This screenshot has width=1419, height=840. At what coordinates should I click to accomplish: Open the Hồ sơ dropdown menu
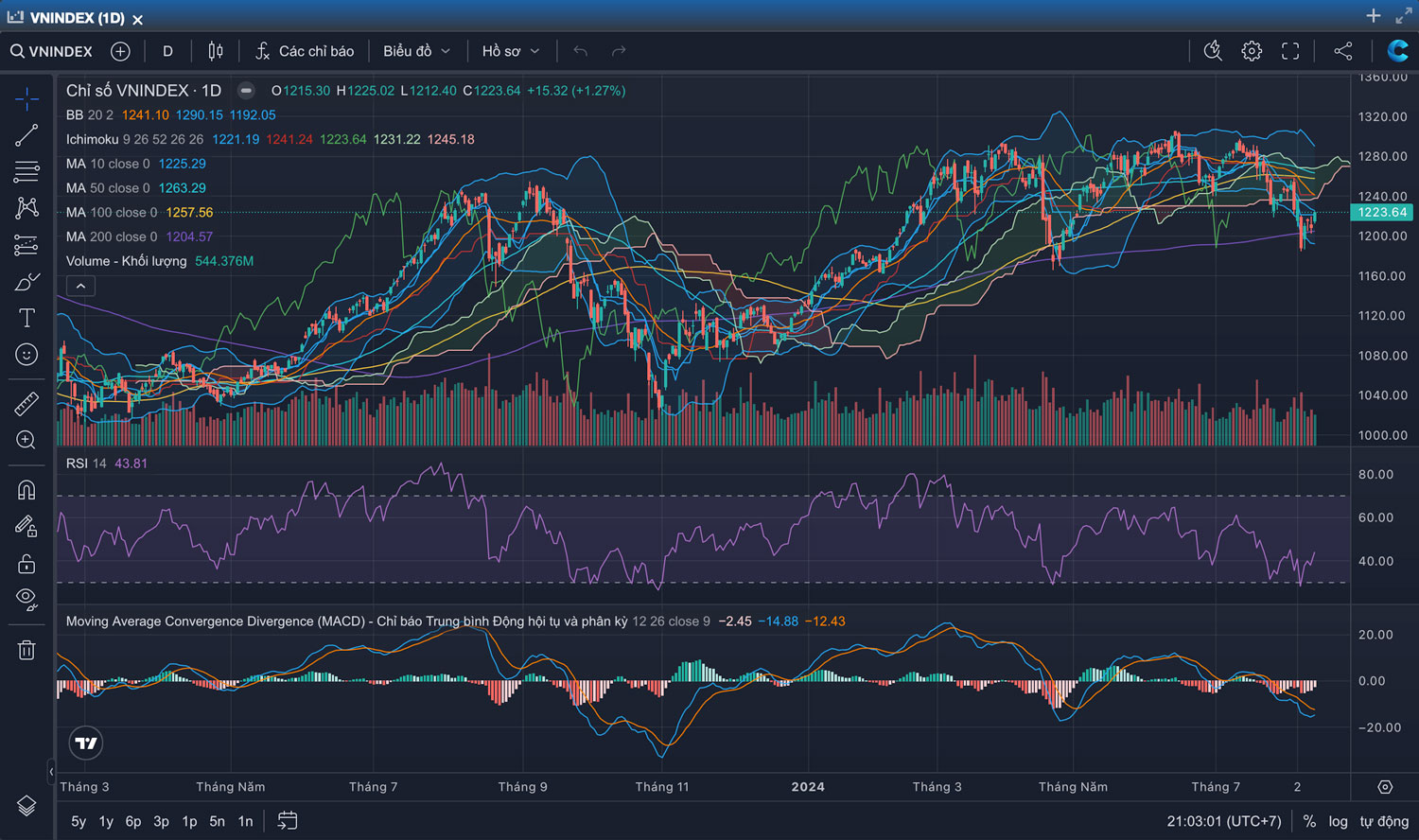click(x=511, y=51)
